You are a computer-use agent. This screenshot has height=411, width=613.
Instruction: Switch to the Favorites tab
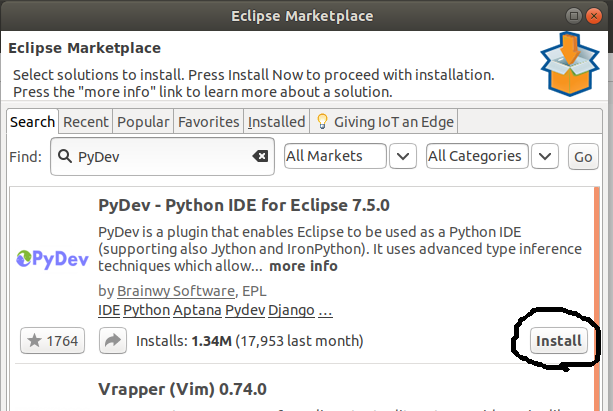(208, 122)
